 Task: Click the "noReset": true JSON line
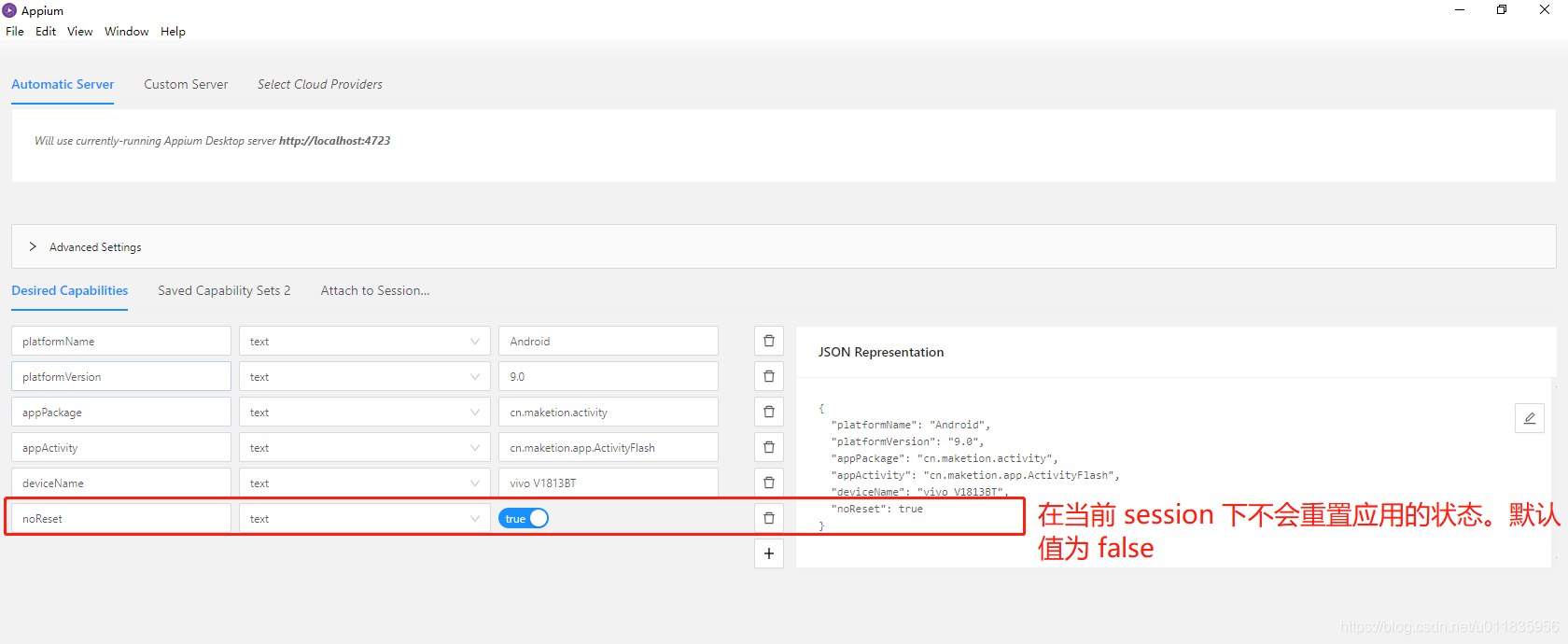click(877, 509)
